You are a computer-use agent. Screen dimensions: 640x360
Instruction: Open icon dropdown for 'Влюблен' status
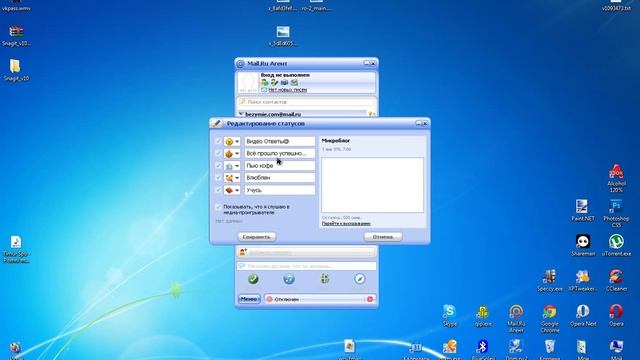[x=232, y=178]
